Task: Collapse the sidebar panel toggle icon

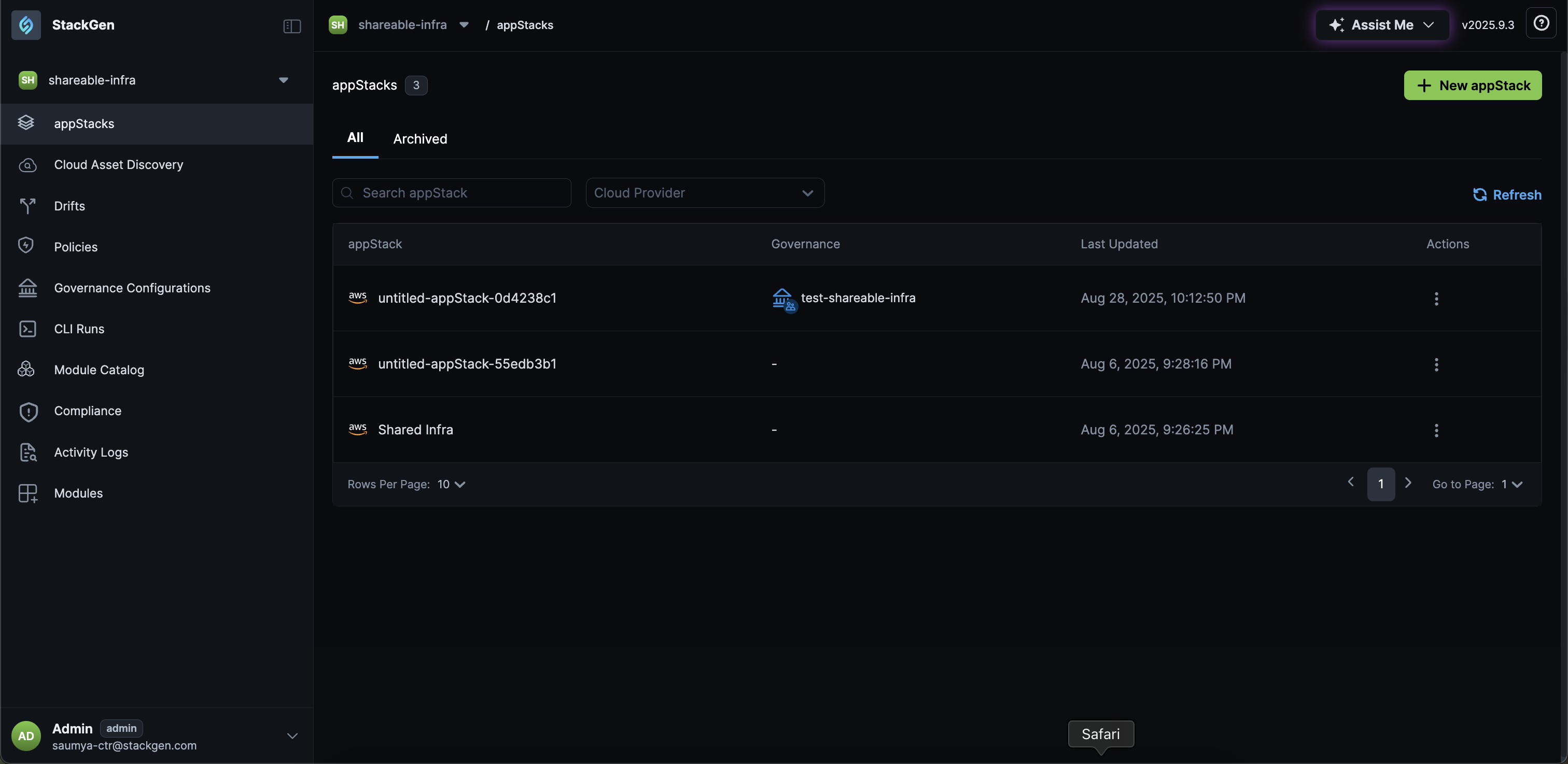Action: point(292,25)
